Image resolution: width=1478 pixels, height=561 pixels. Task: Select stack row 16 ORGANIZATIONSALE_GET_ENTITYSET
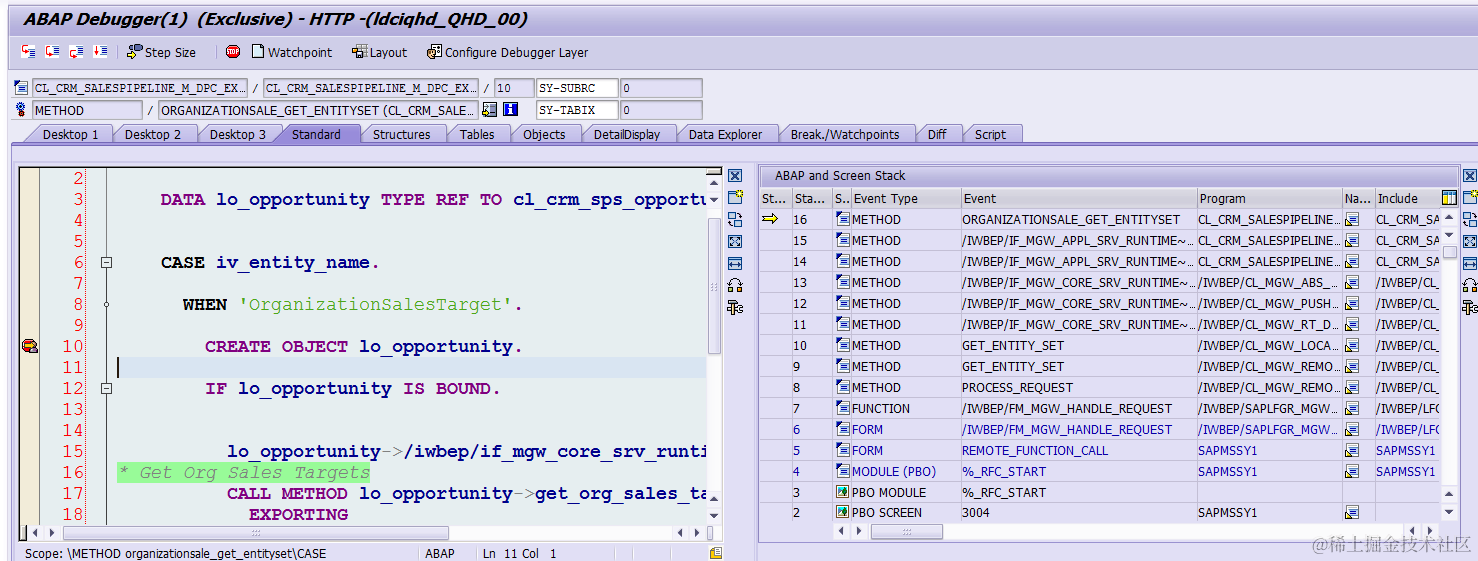click(x=1100, y=219)
